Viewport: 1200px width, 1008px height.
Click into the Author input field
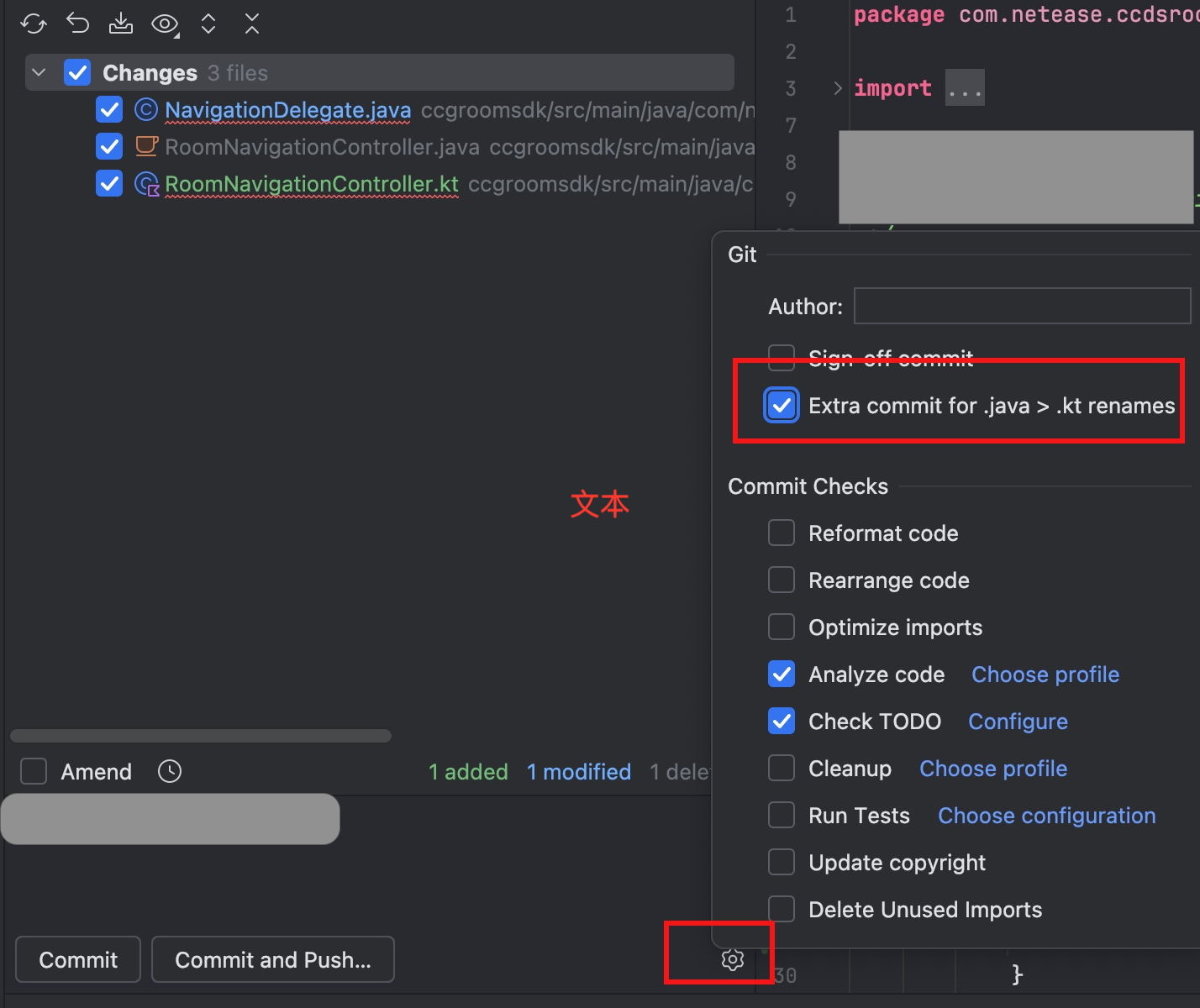pos(1022,306)
